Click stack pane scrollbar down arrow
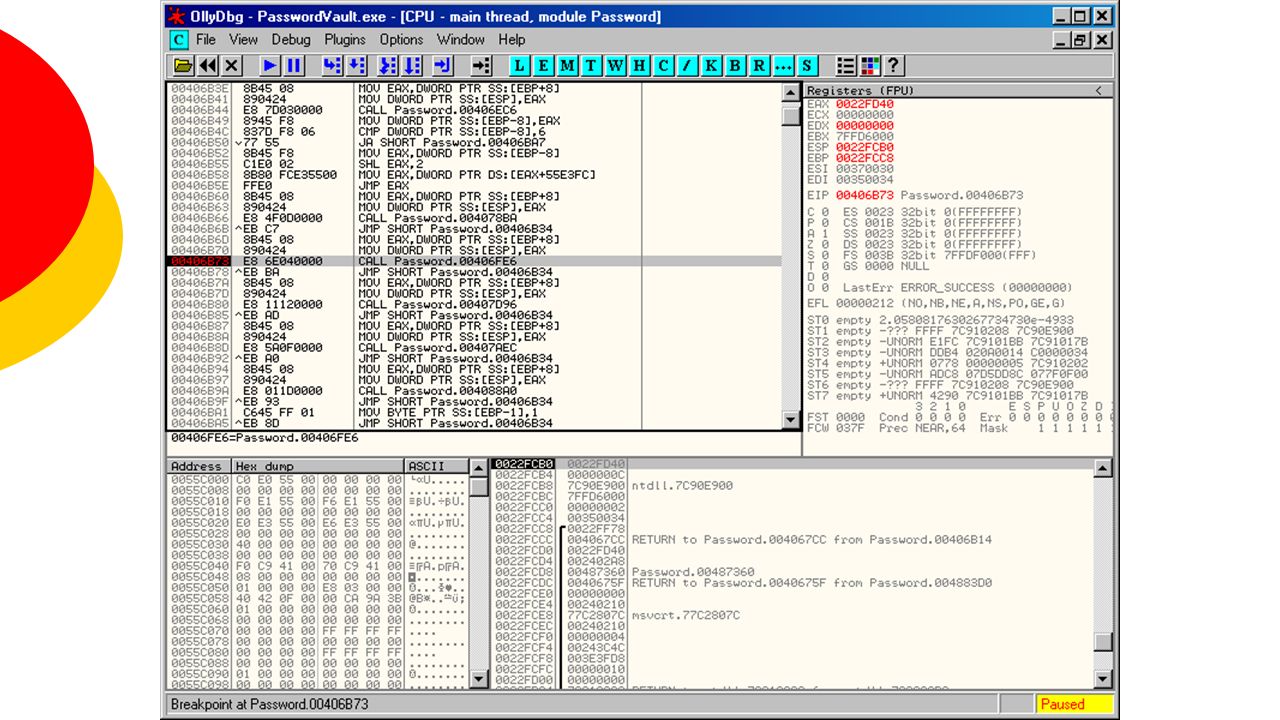This screenshot has width=1280, height=720. [1103, 680]
